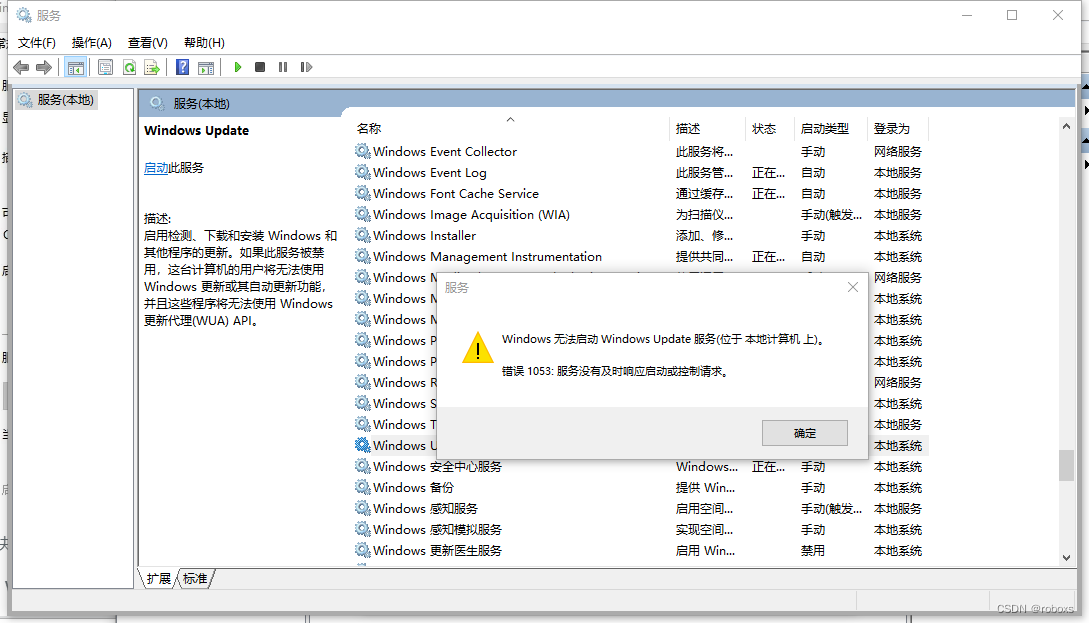Open the 查看(V) menu

pos(148,43)
